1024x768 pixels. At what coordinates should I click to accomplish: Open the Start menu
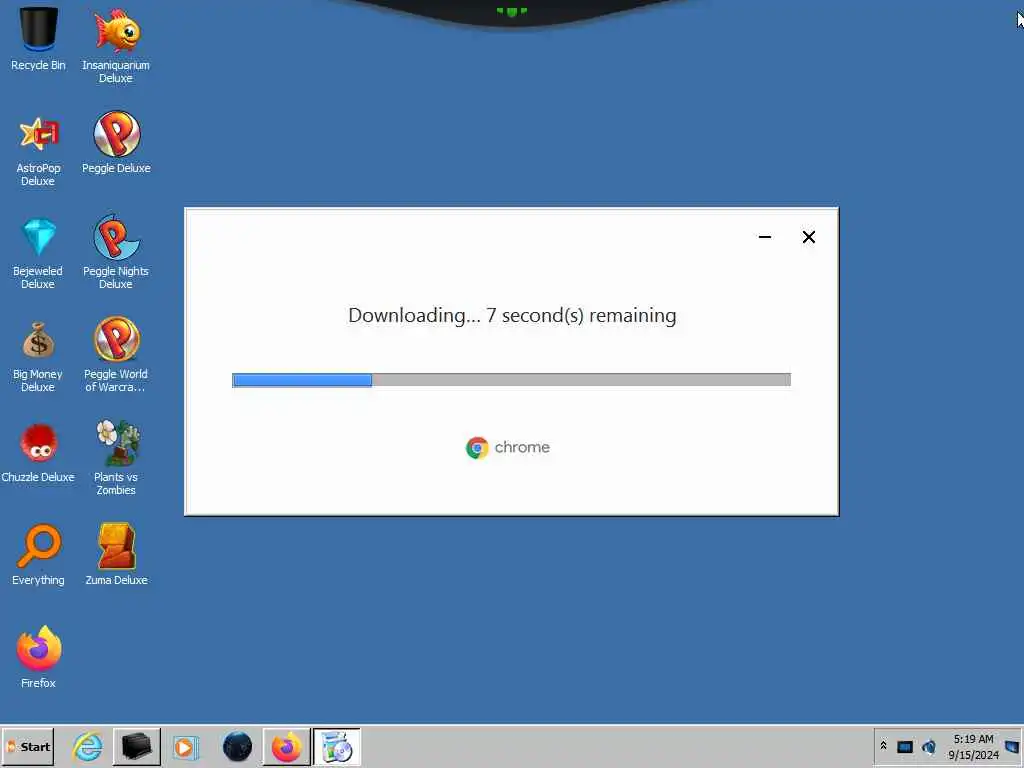coord(28,746)
